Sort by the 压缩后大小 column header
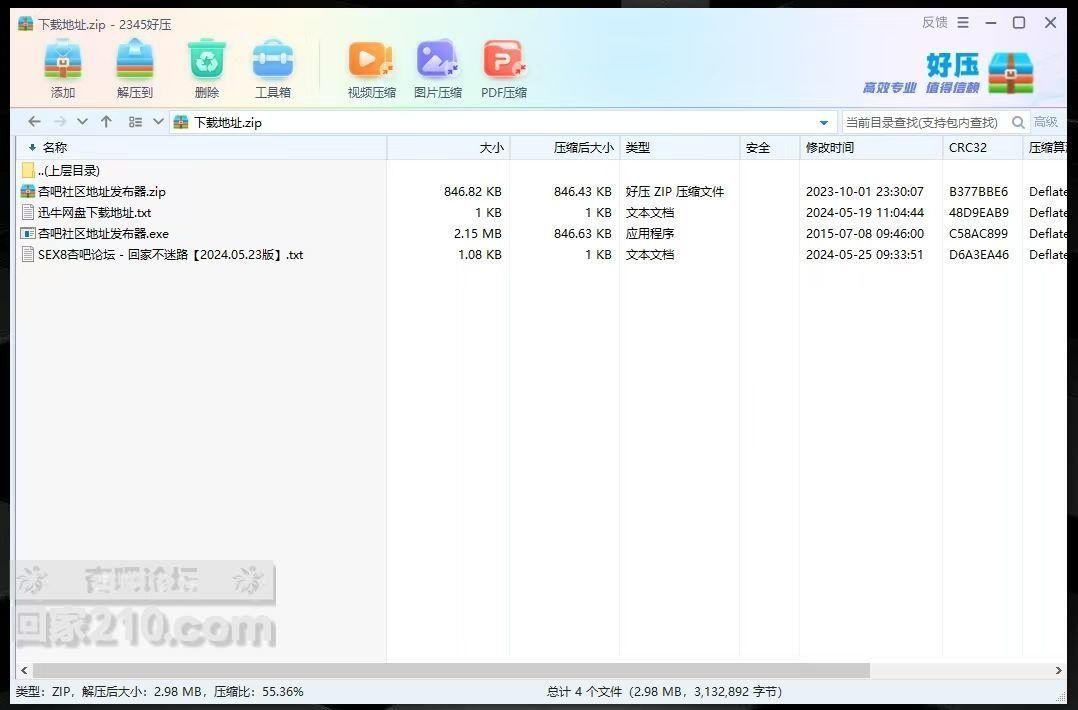 [x=564, y=148]
